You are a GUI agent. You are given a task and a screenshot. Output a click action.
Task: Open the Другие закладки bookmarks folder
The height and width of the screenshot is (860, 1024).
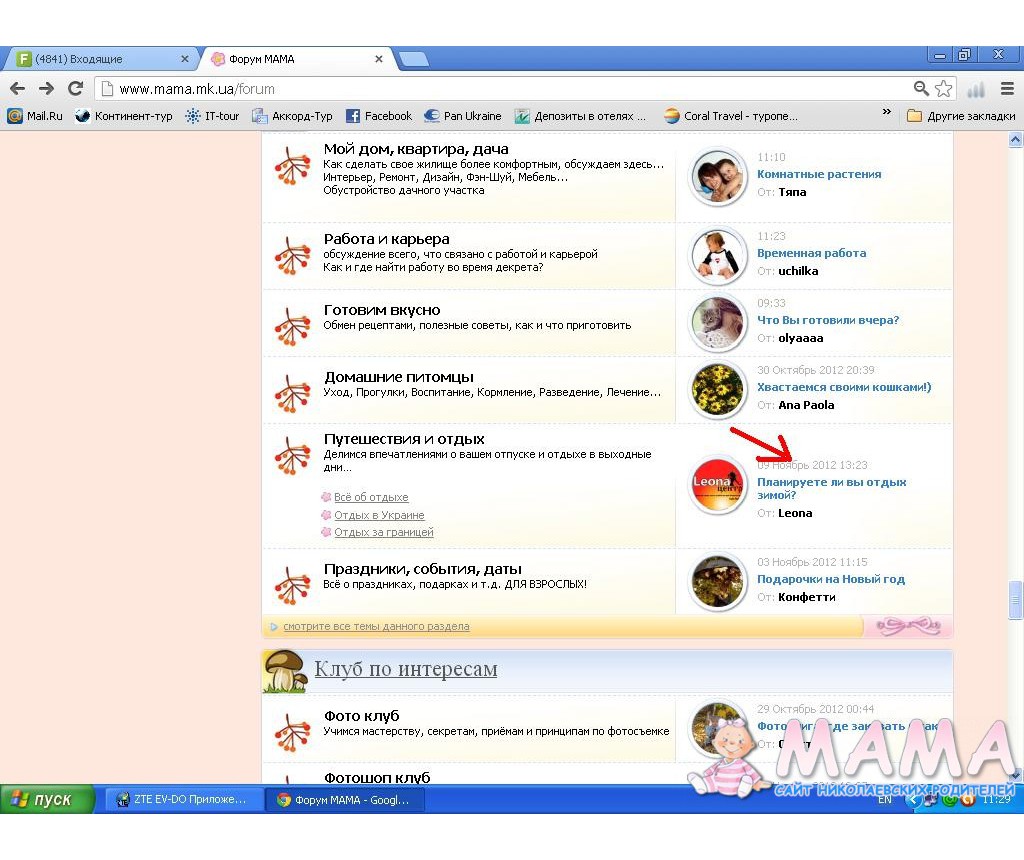click(960, 116)
